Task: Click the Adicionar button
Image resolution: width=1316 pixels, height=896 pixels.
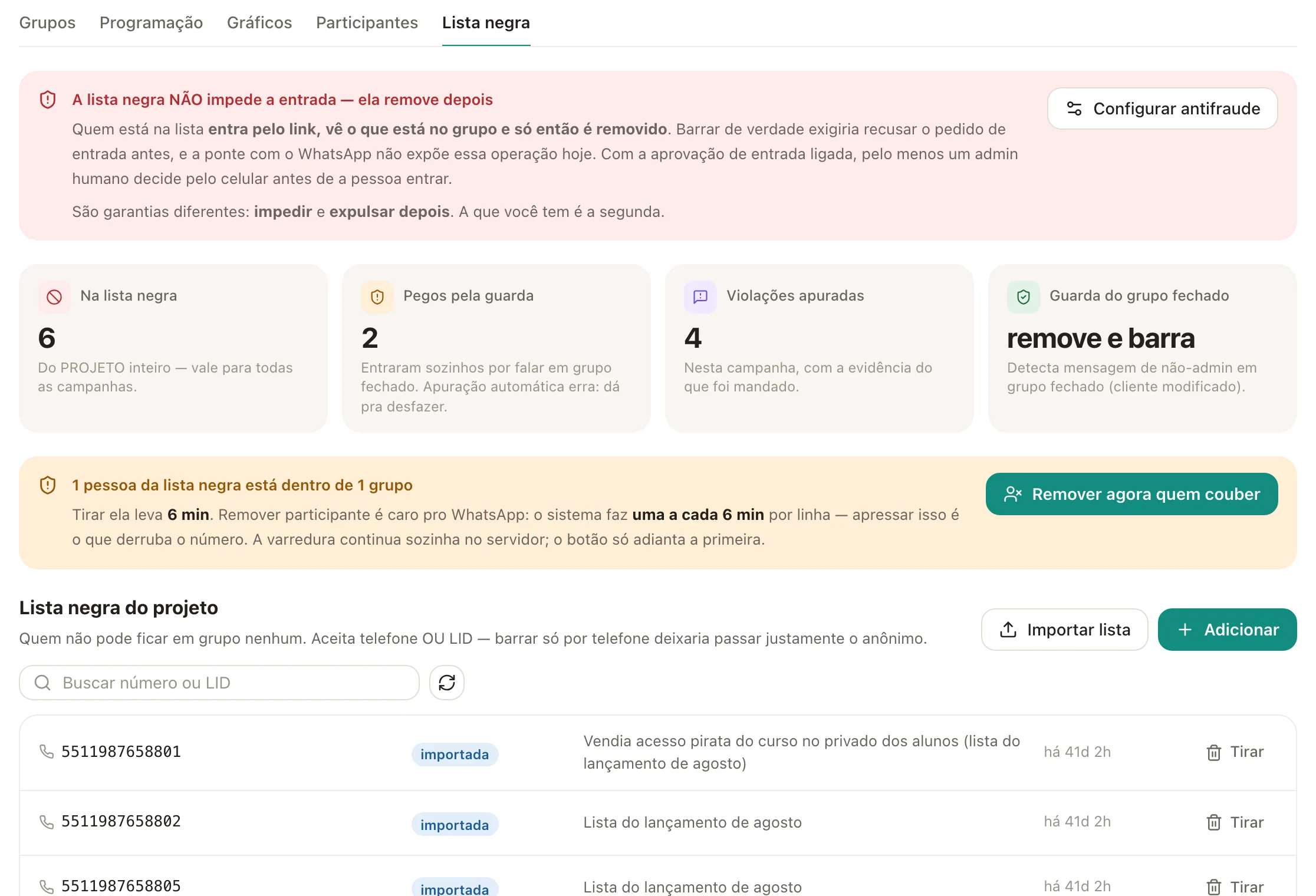Action: click(x=1227, y=630)
